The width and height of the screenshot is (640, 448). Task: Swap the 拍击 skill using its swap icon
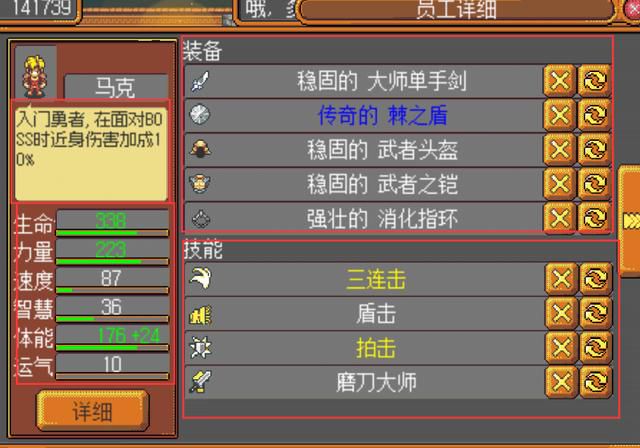(596, 348)
